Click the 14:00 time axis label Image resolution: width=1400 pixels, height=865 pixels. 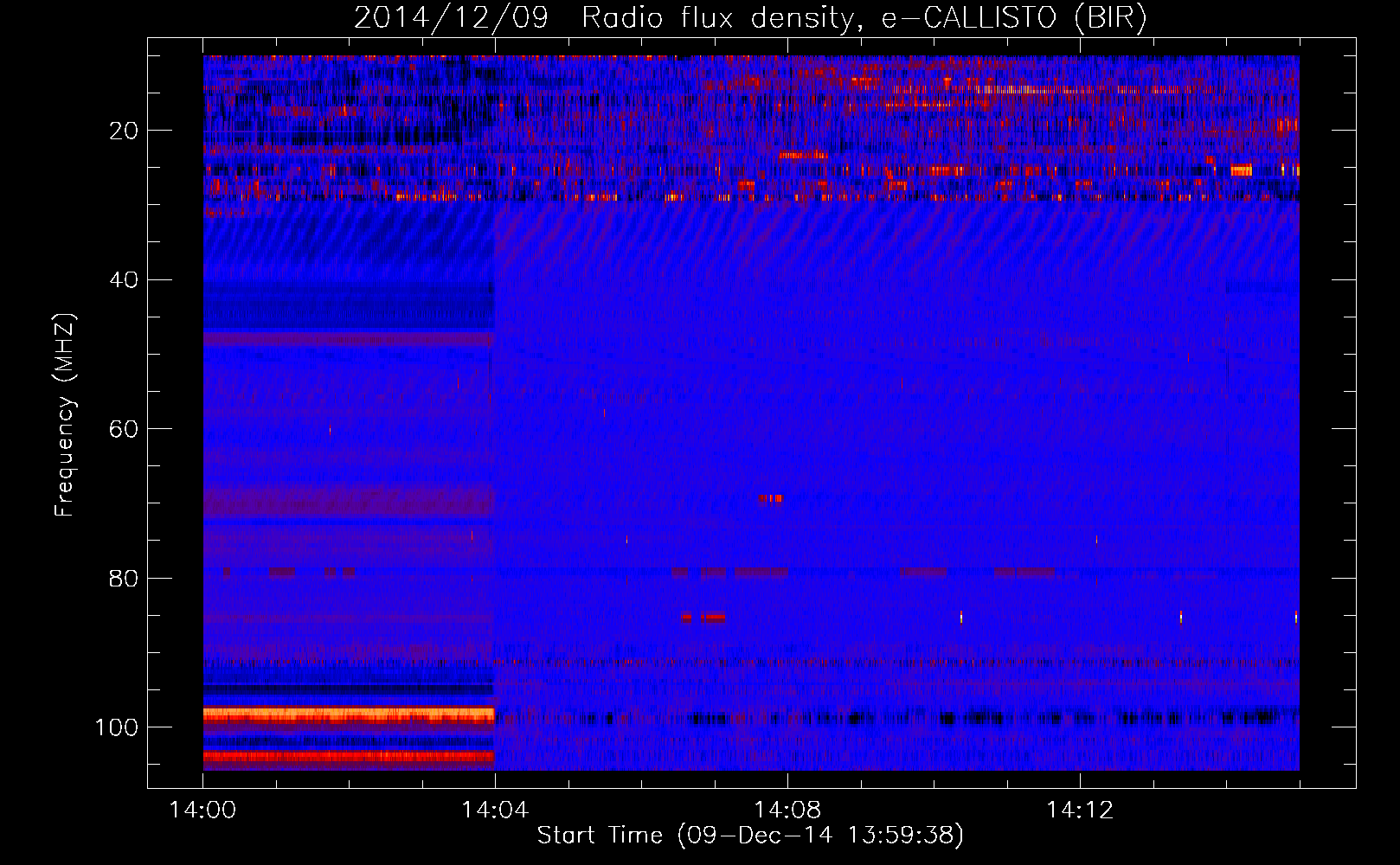pyautogui.click(x=202, y=811)
